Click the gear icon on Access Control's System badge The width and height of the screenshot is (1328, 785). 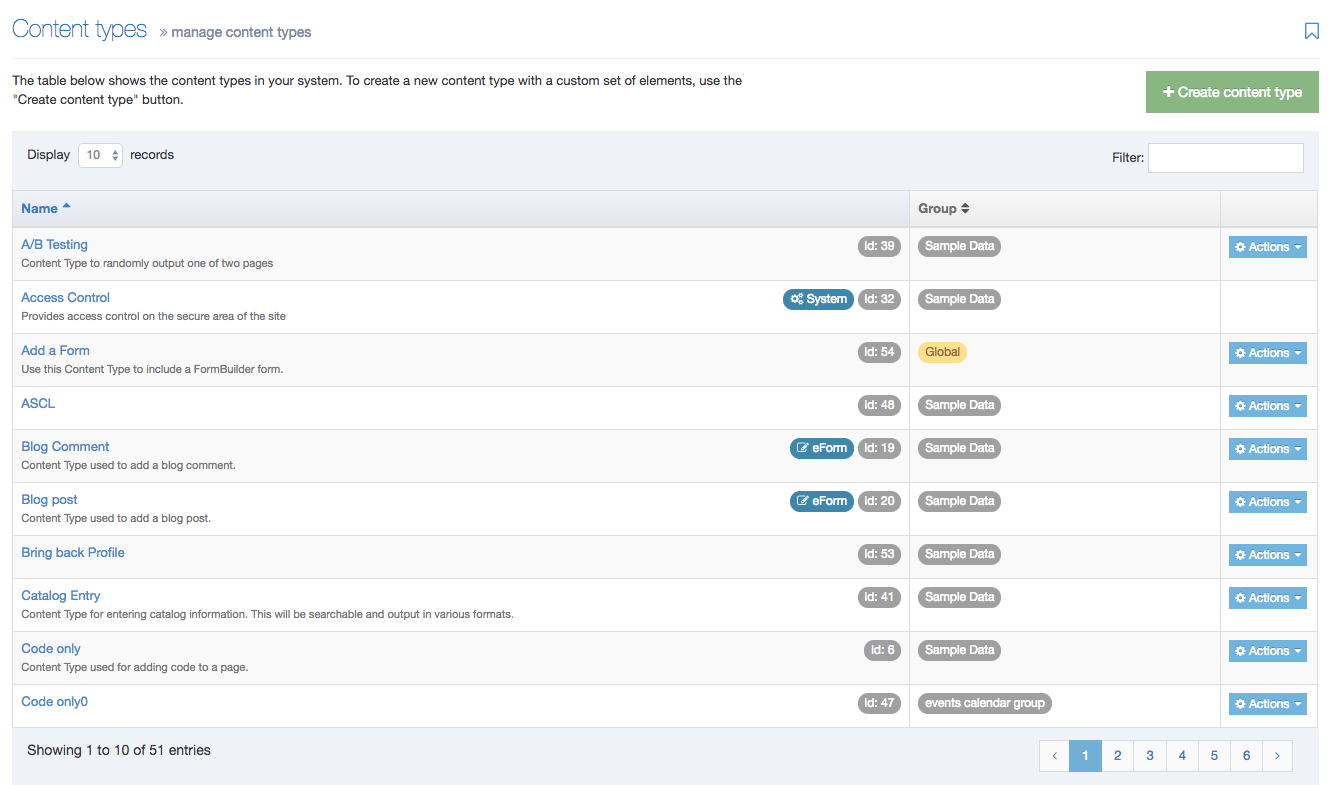pyautogui.click(x=798, y=298)
